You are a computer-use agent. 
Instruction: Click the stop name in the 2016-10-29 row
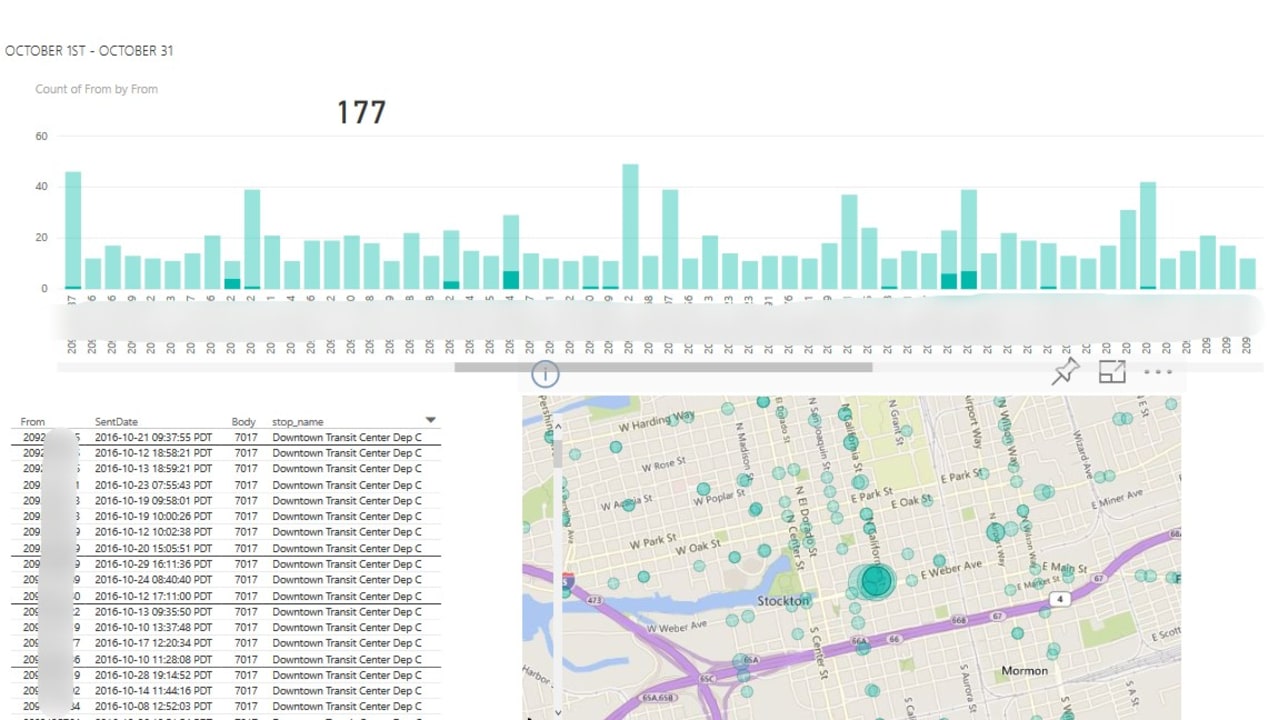coord(347,564)
